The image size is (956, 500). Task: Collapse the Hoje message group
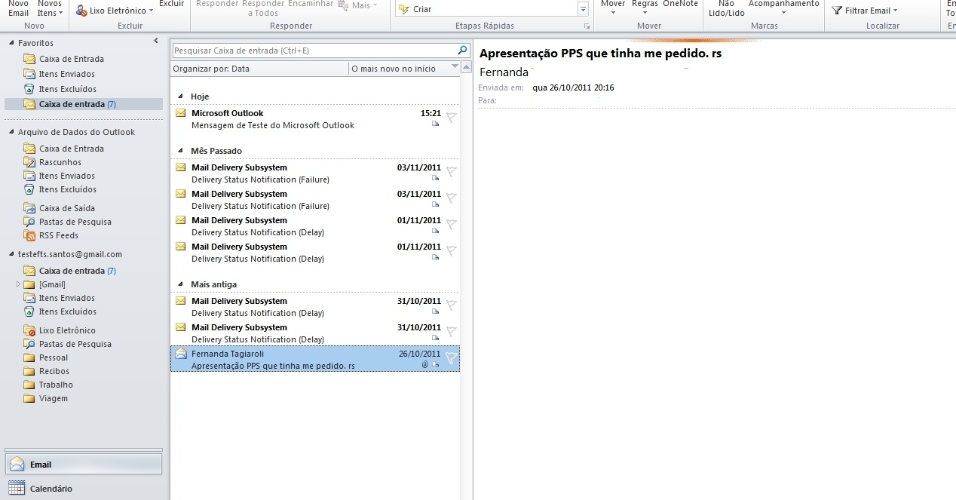[x=180, y=96]
